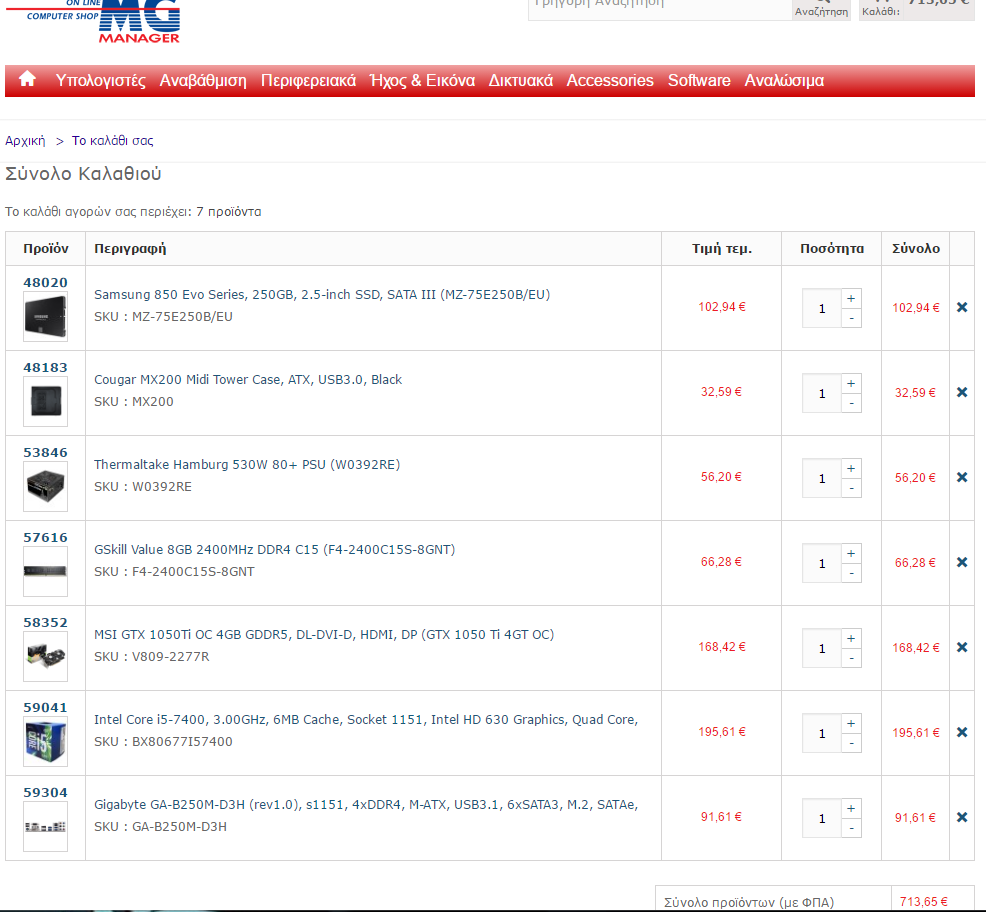Screen dimensions: 986x912
Task: Open MSI GTX 1050Ti thumbnail
Action: click(x=45, y=656)
